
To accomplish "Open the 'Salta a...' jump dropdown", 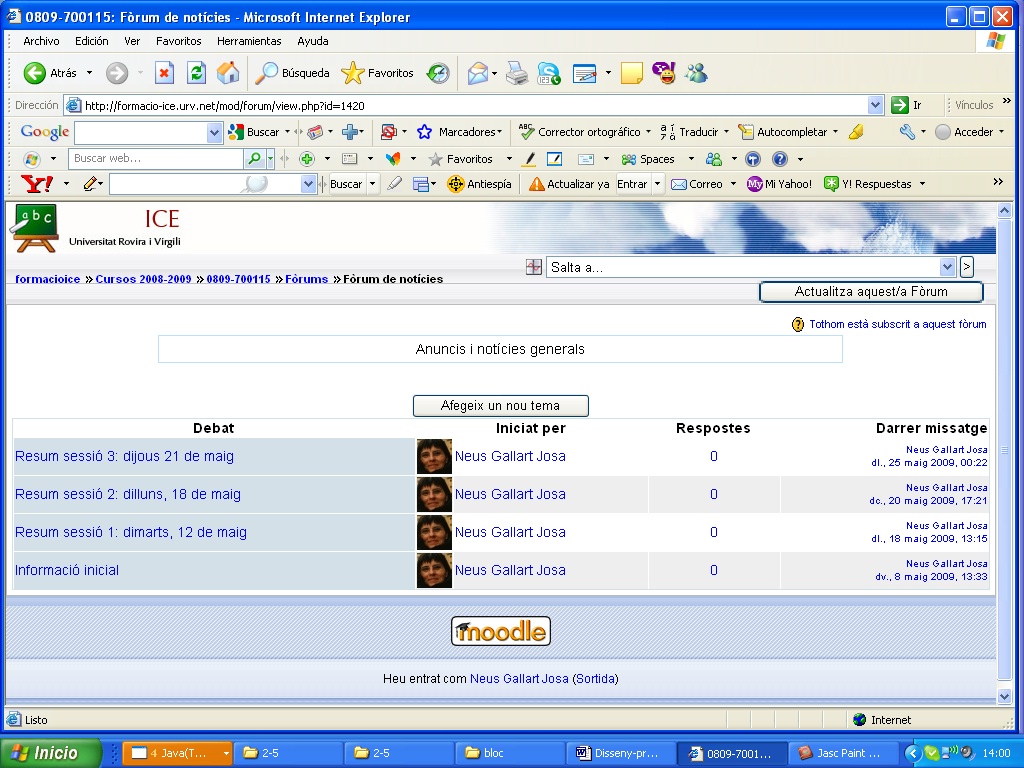I will pyautogui.click(x=948, y=267).
